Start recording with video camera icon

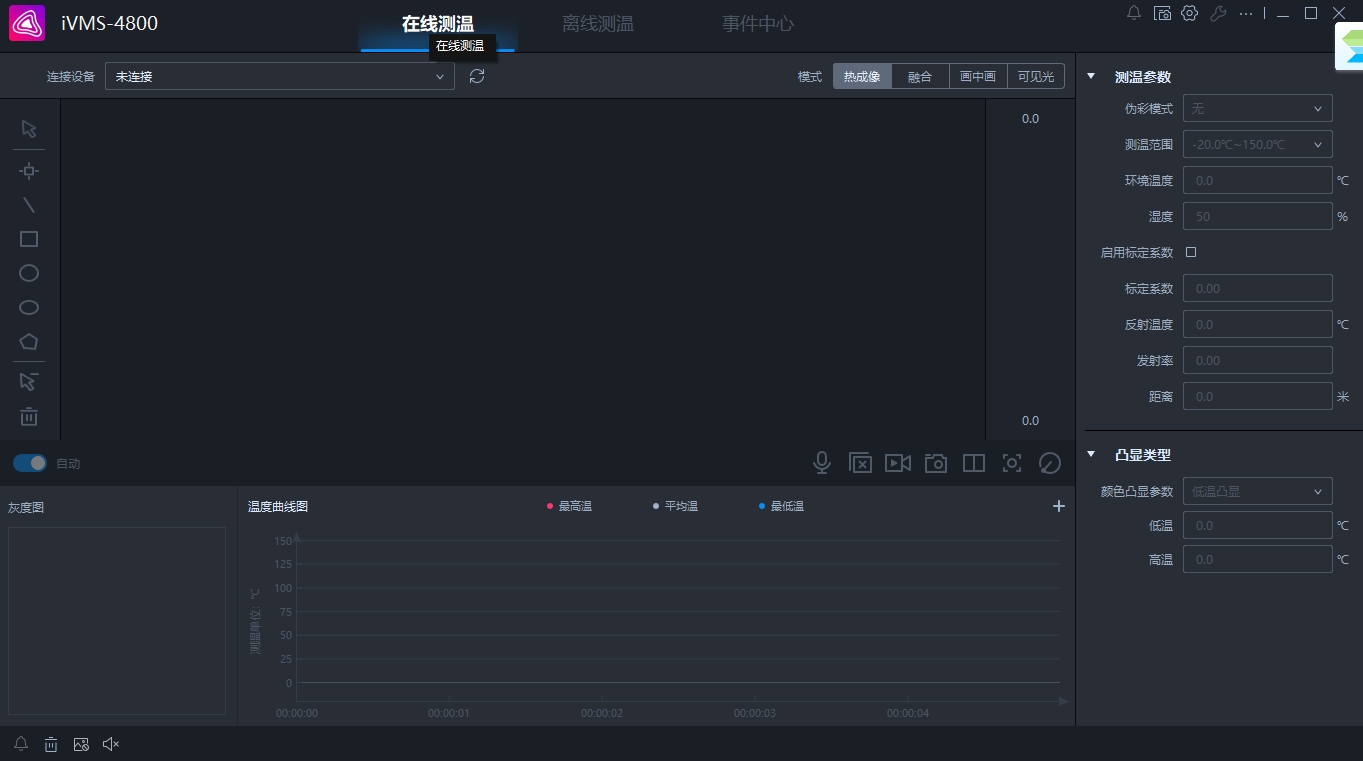pos(898,463)
